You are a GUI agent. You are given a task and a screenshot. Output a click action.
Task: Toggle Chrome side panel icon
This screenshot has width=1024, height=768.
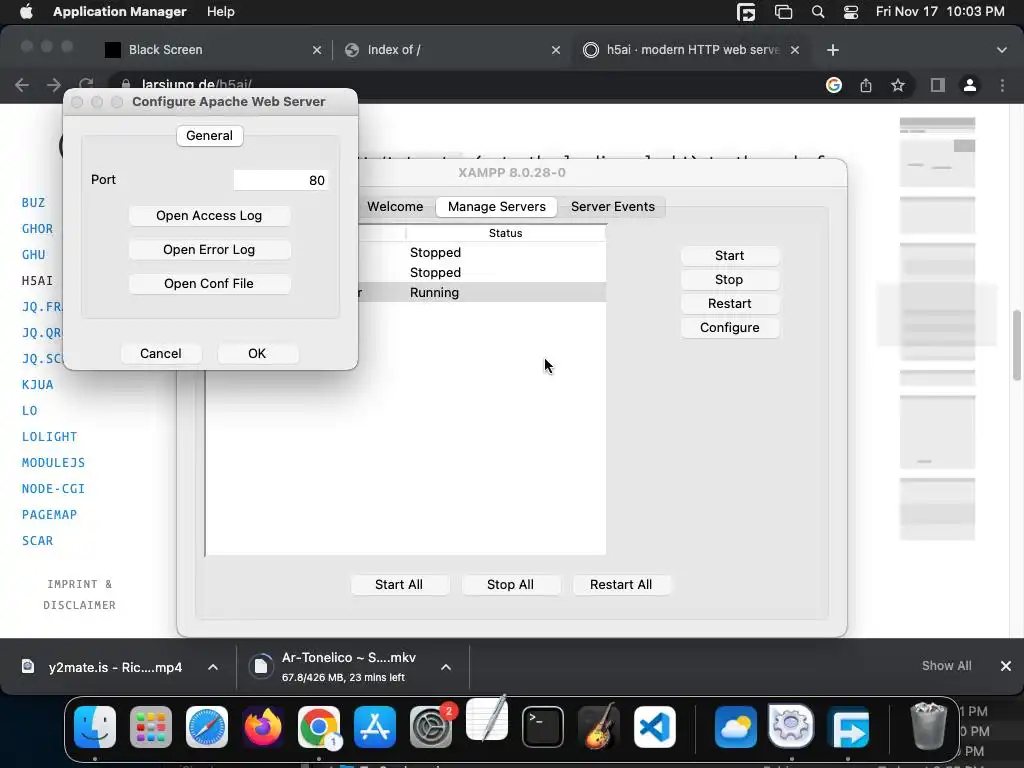coord(938,85)
